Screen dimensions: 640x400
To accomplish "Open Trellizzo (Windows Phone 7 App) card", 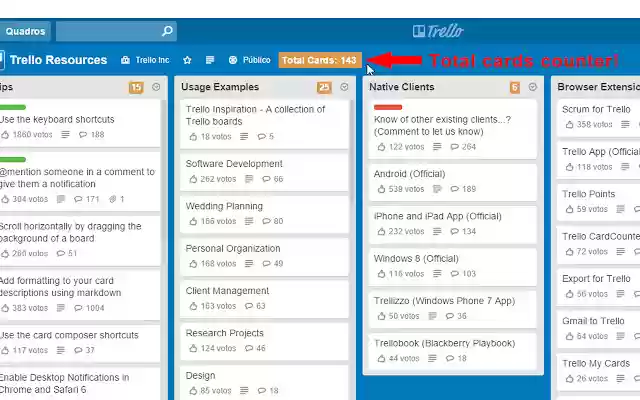I will [452, 309].
